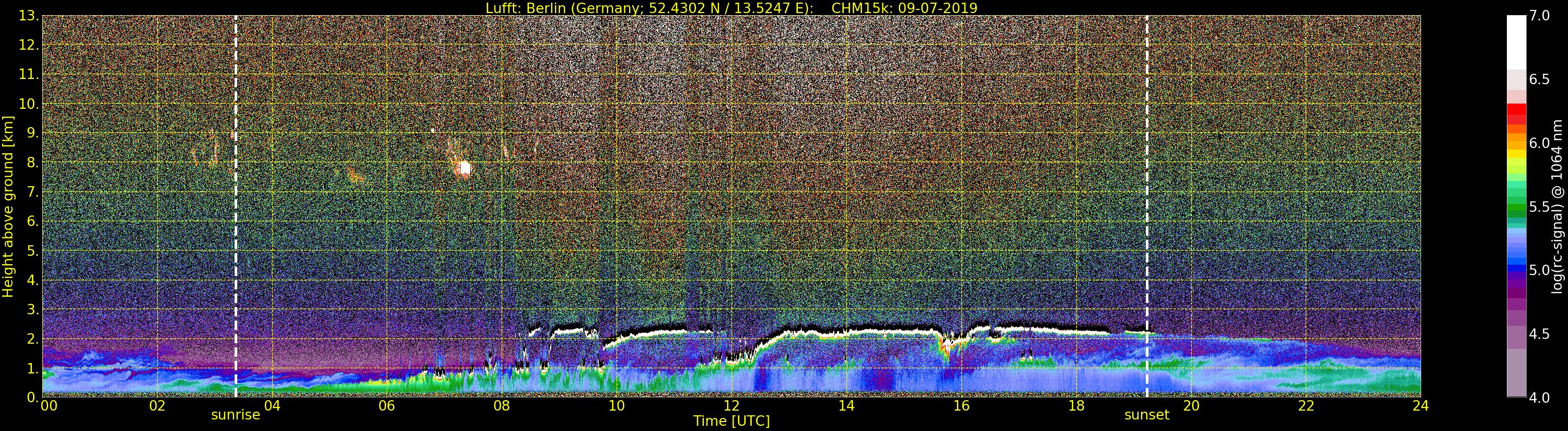The image size is (1568, 431).
Task: Click the bright white cirrus spot near 07:20 UTC
Action: click(x=465, y=168)
